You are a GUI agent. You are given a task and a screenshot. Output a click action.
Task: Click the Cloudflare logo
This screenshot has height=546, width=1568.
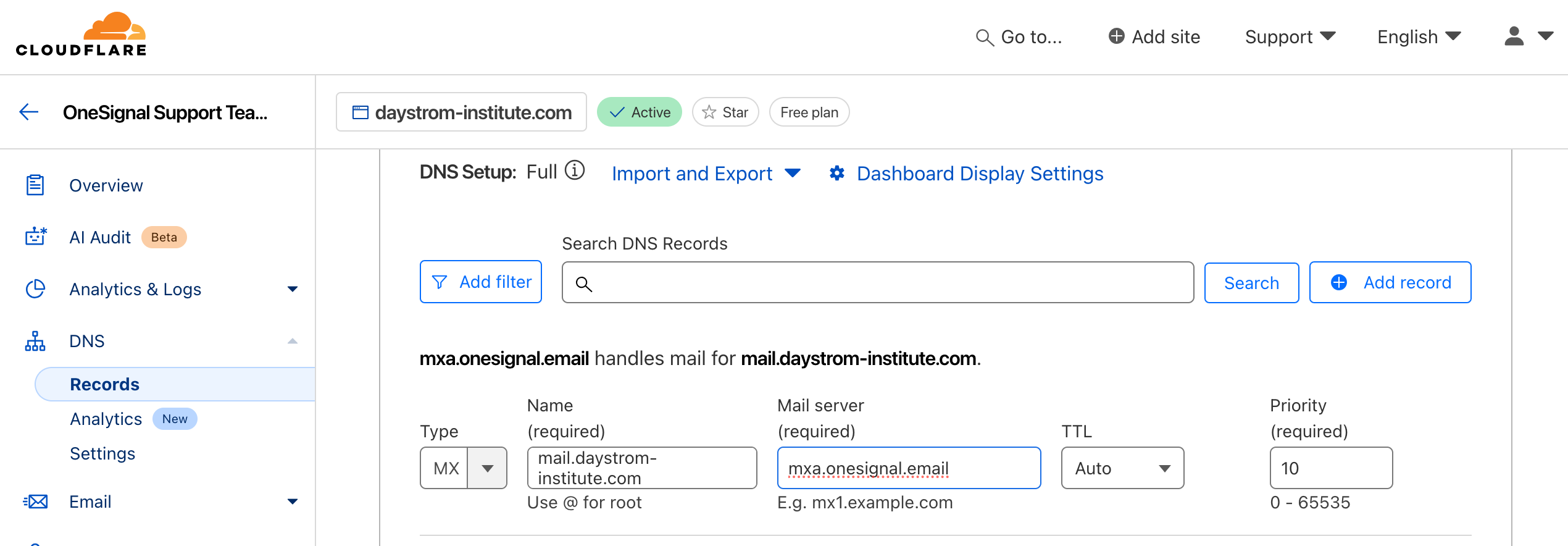click(x=81, y=34)
